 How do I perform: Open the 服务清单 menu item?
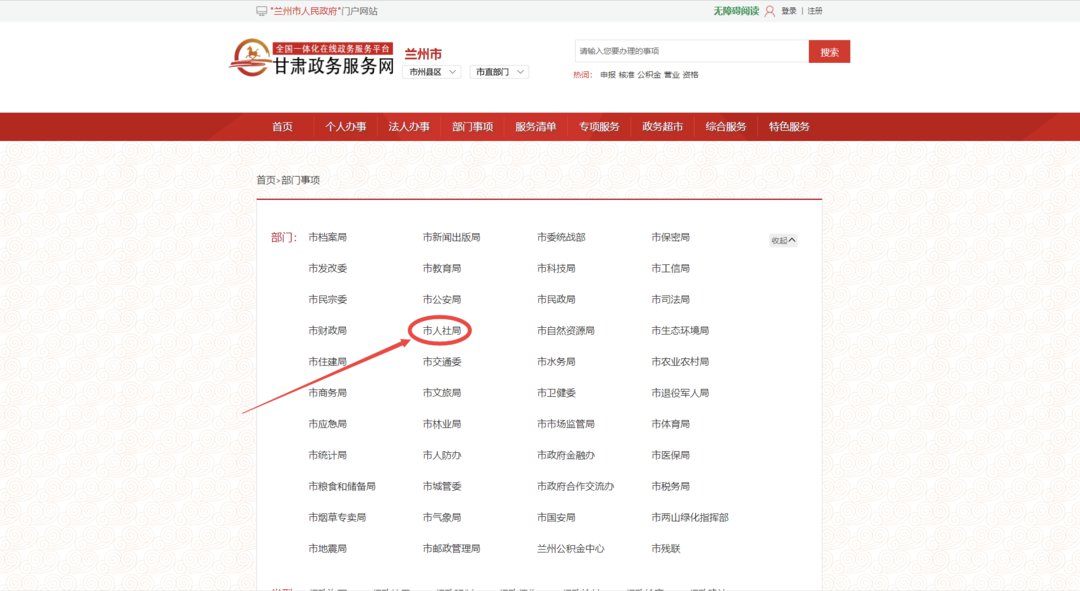click(536, 127)
